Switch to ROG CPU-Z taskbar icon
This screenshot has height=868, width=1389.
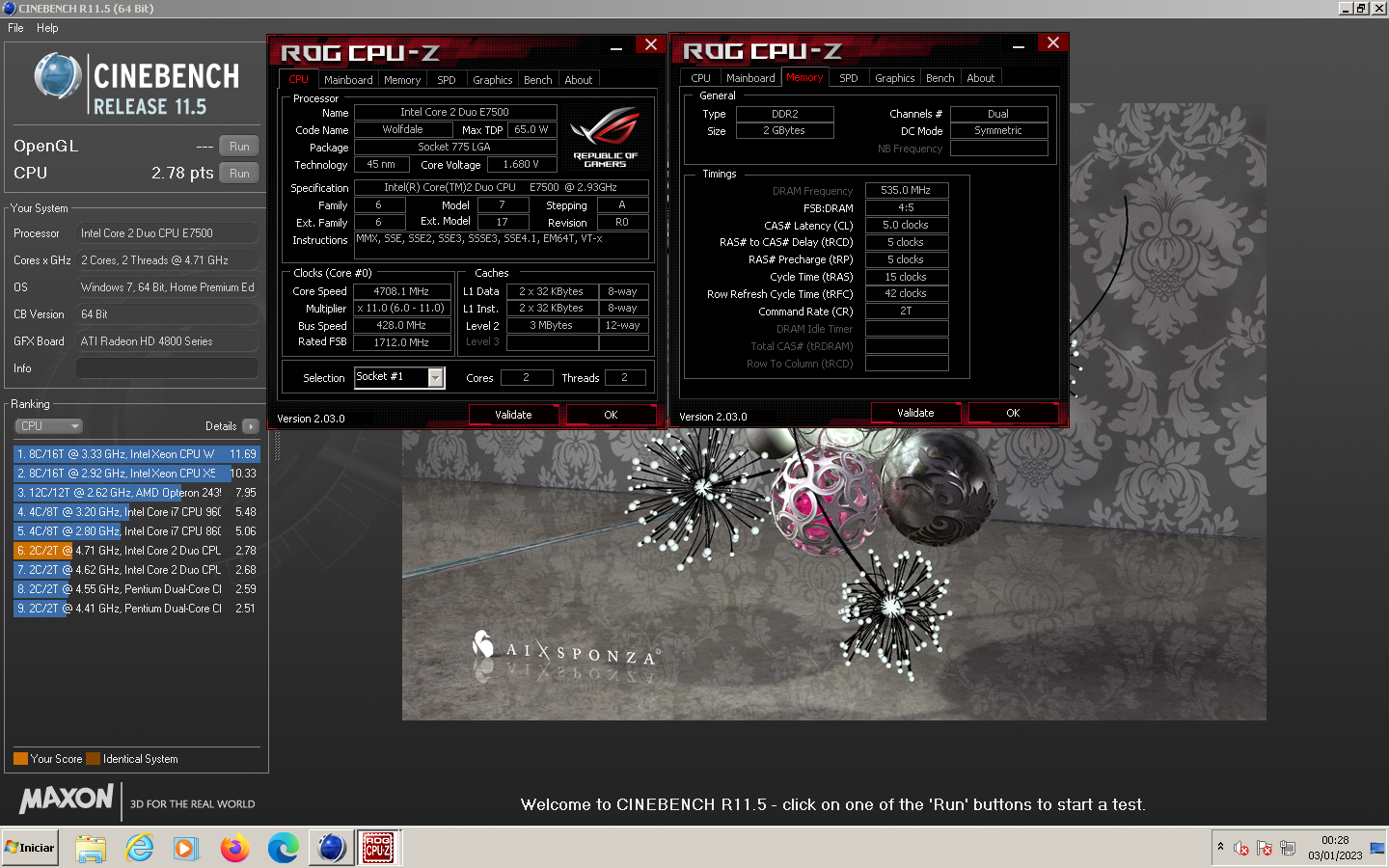point(378,848)
